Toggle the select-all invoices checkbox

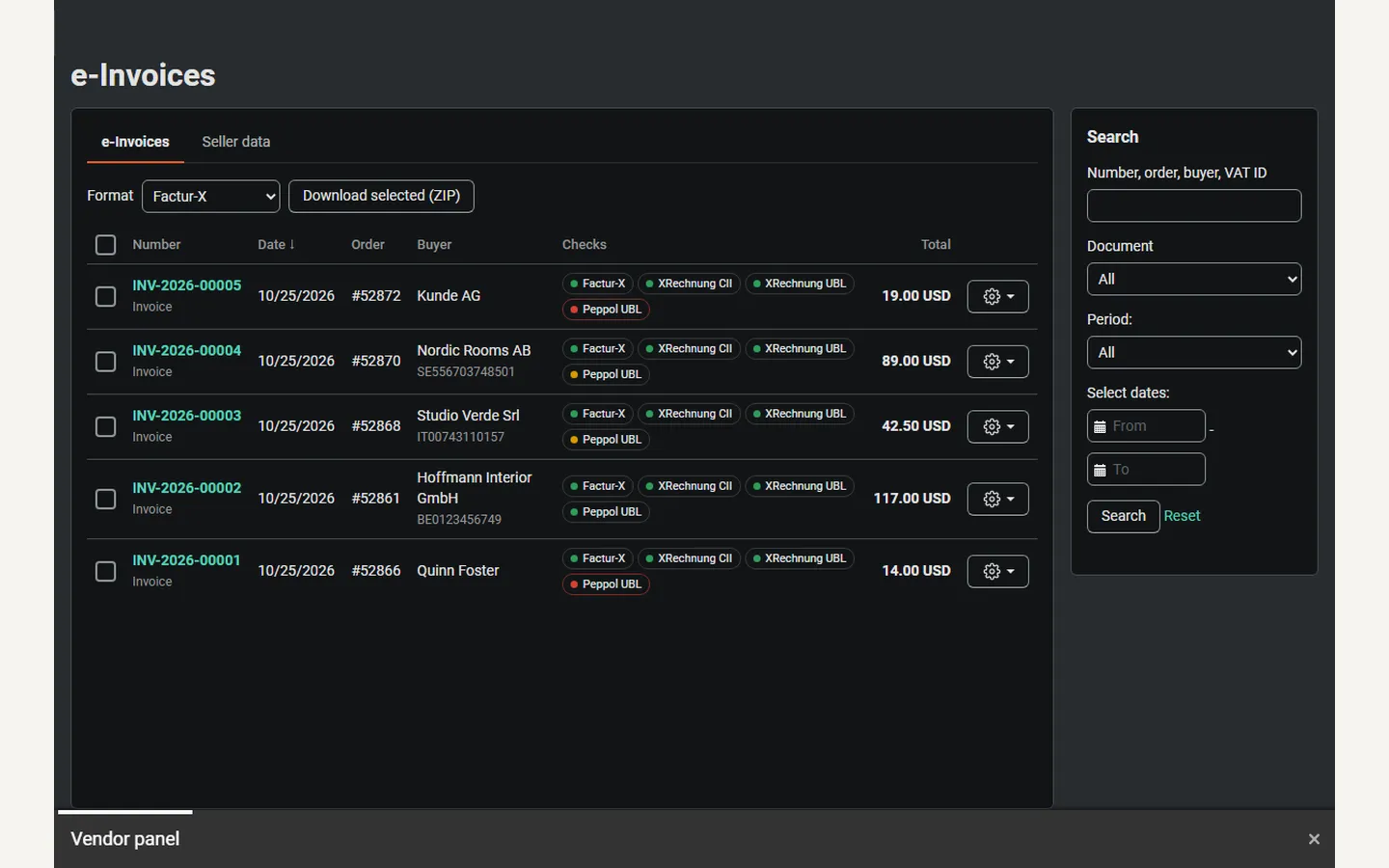106,245
